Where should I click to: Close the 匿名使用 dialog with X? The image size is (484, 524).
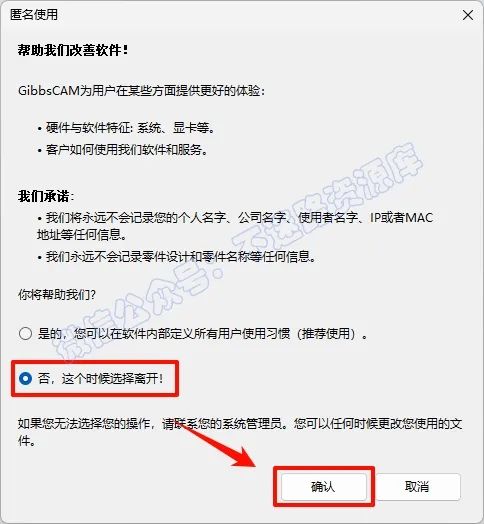[468, 15]
